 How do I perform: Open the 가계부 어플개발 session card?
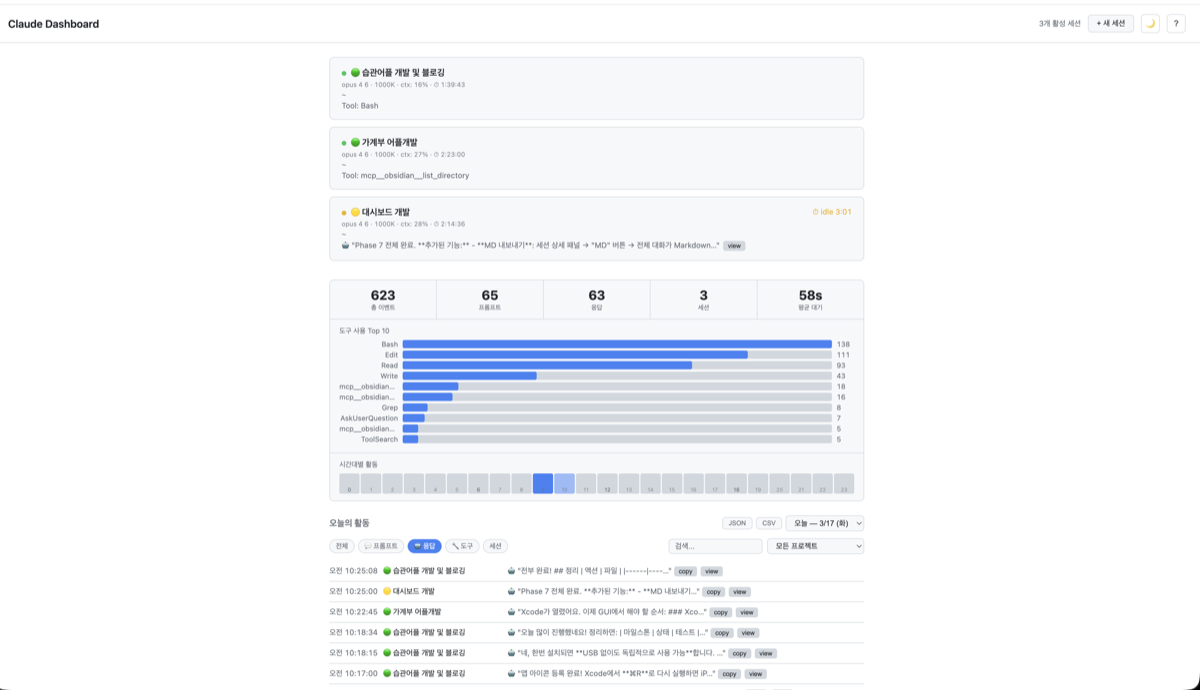(x=596, y=158)
